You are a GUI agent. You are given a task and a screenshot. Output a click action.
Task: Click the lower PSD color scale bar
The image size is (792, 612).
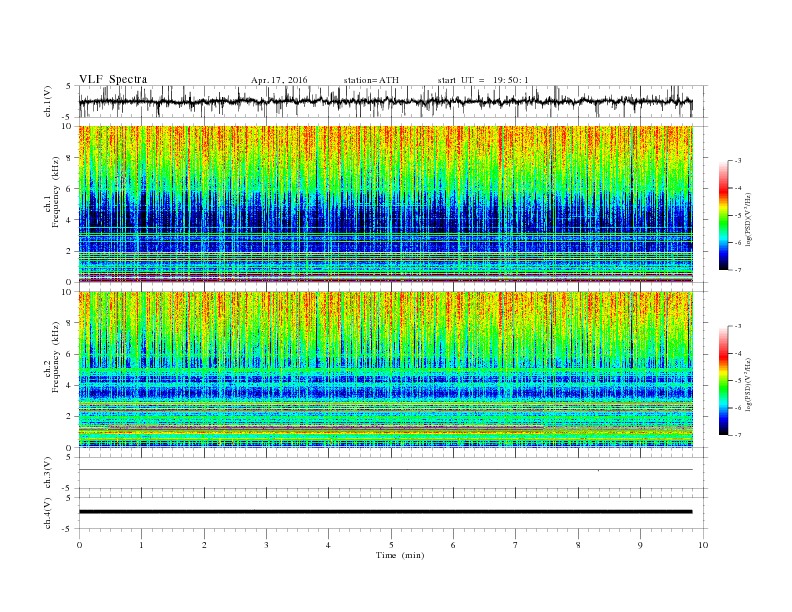tap(723, 381)
